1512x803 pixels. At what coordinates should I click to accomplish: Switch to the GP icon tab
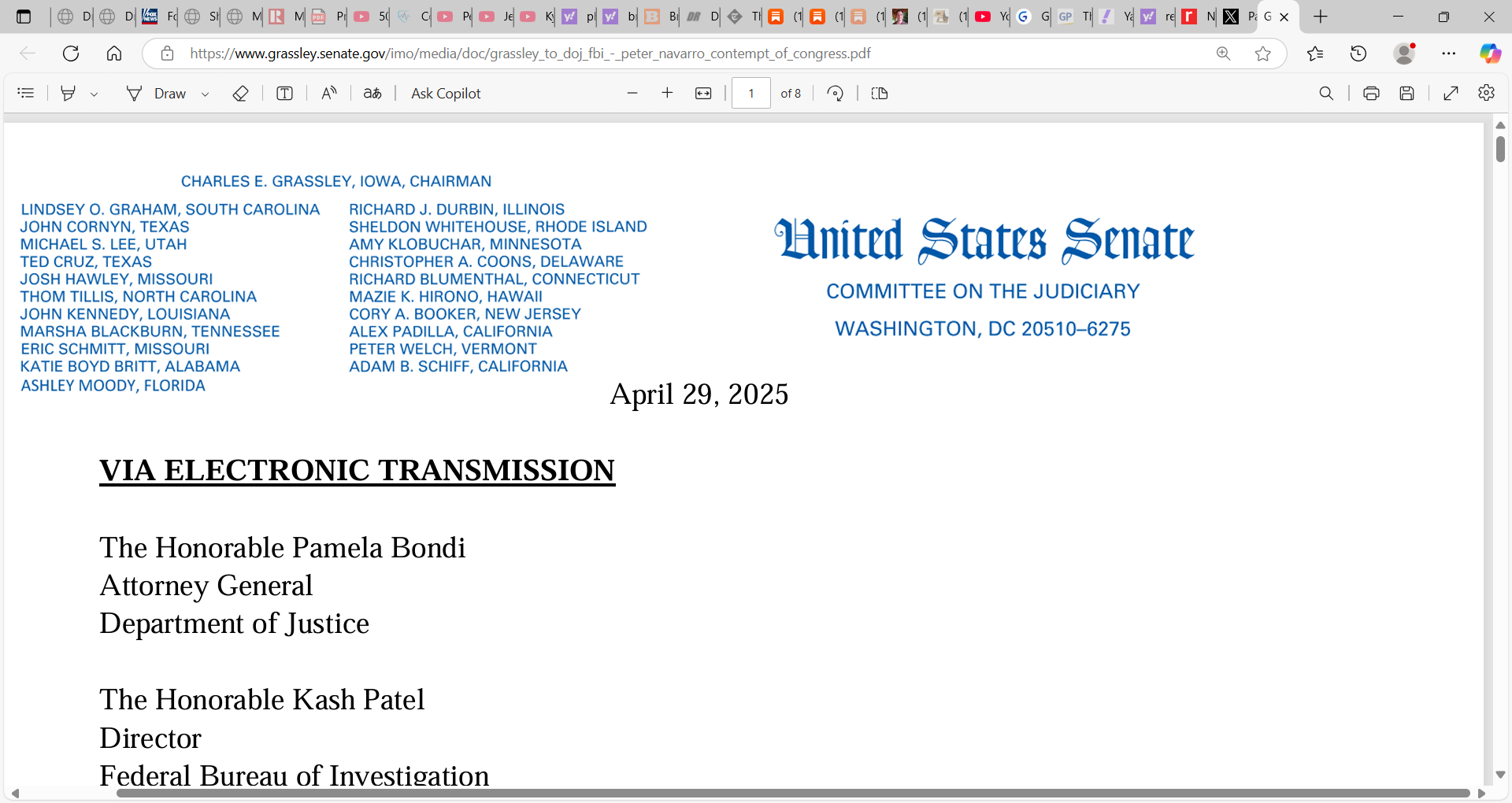pos(1074,17)
